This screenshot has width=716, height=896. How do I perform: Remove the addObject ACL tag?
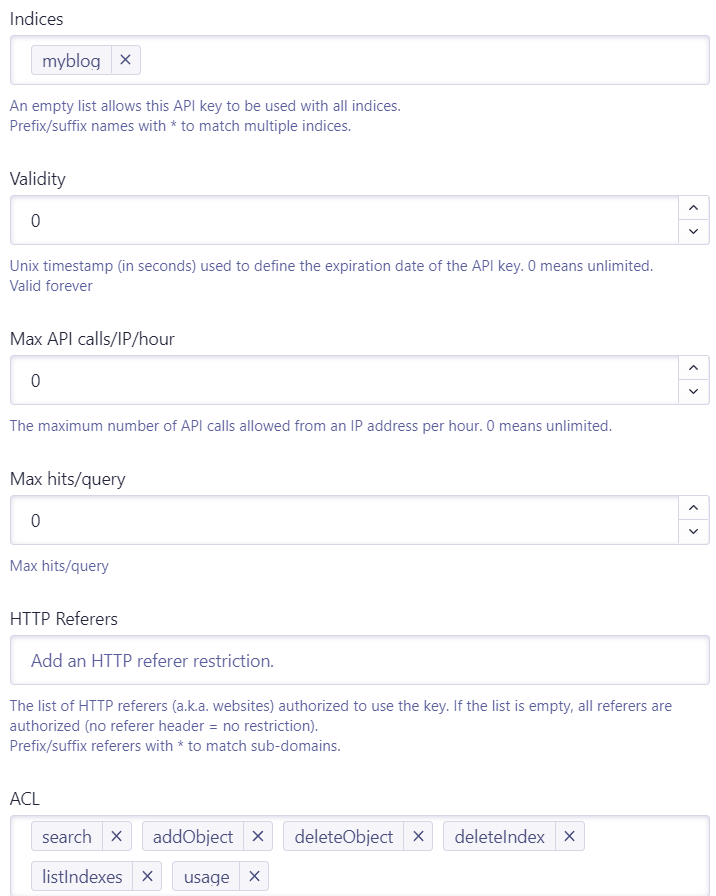(x=257, y=837)
